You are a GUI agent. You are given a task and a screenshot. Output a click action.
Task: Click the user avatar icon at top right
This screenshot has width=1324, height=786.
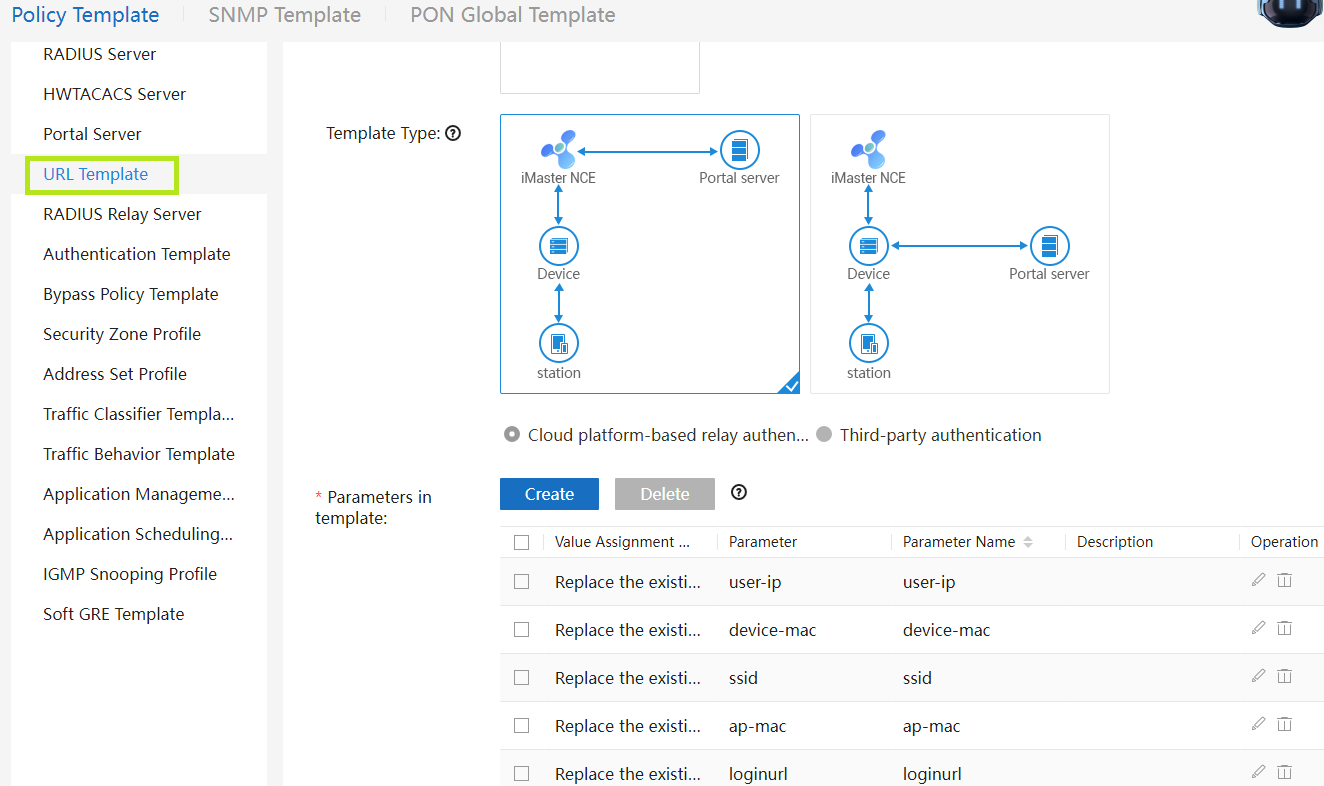(1290, 12)
